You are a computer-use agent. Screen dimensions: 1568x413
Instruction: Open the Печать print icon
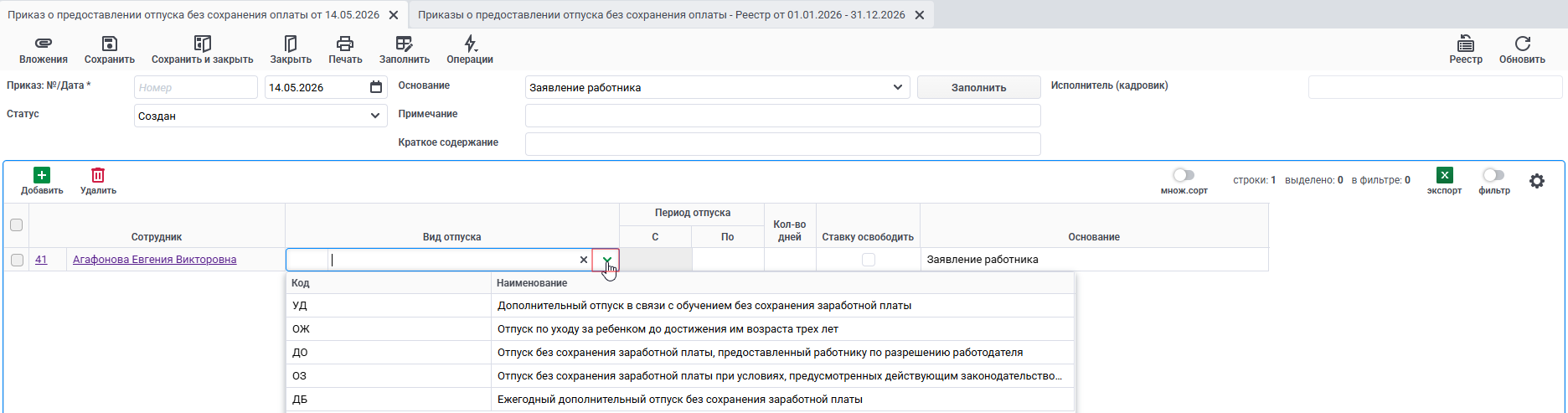click(x=345, y=44)
